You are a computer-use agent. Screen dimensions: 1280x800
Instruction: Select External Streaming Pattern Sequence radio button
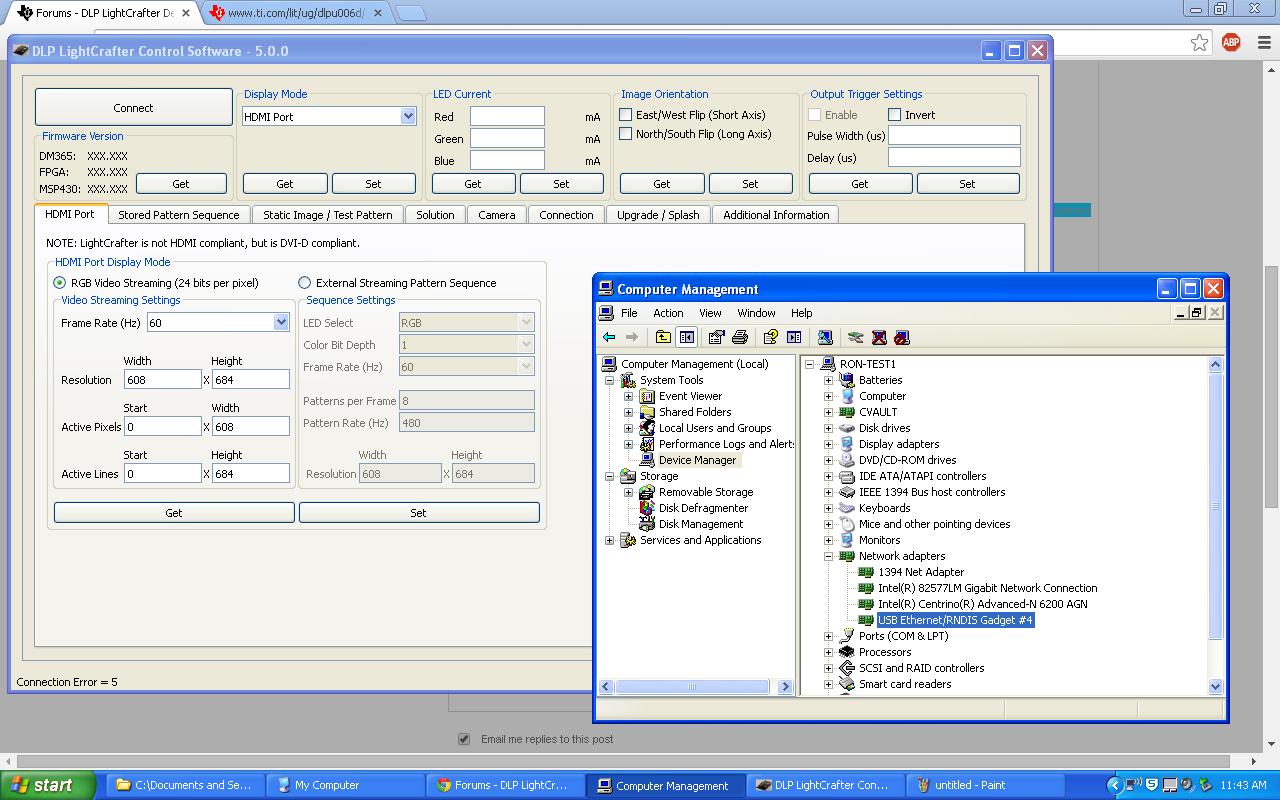pos(305,283)
